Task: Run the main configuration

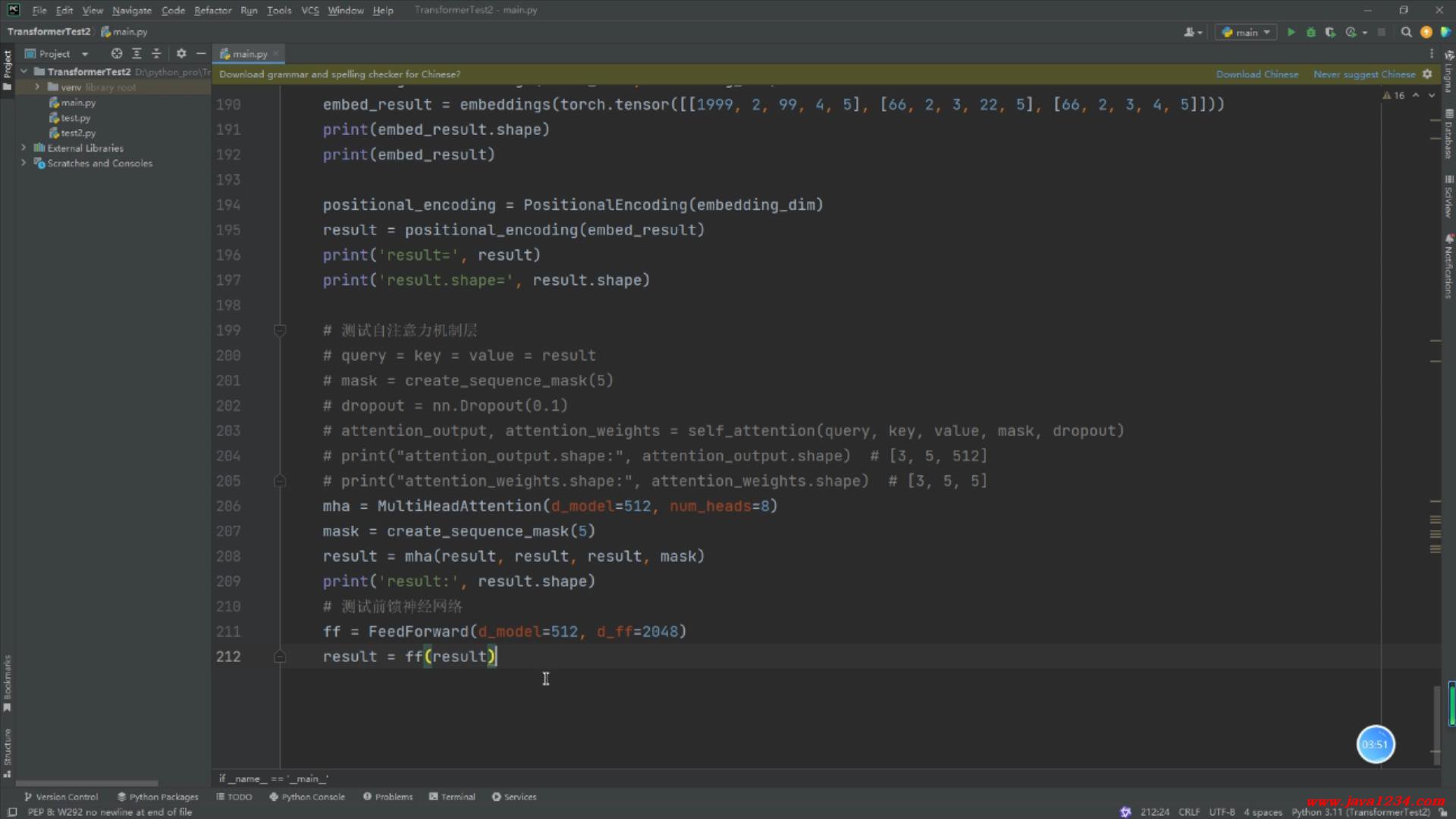Action: pos(1291,32)
